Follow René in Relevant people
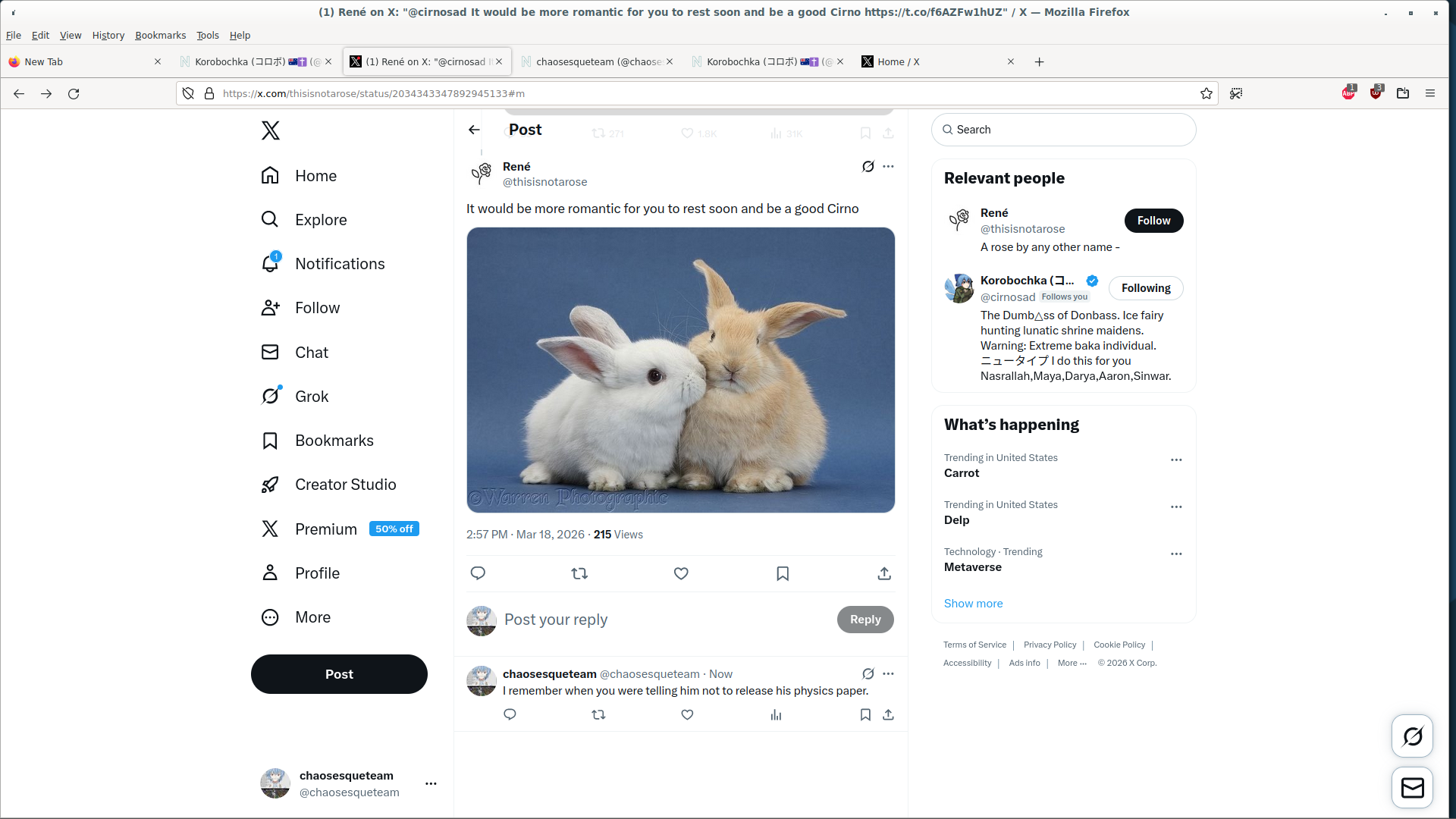The image size is (1456, 819). click(x=1153, y=221)
